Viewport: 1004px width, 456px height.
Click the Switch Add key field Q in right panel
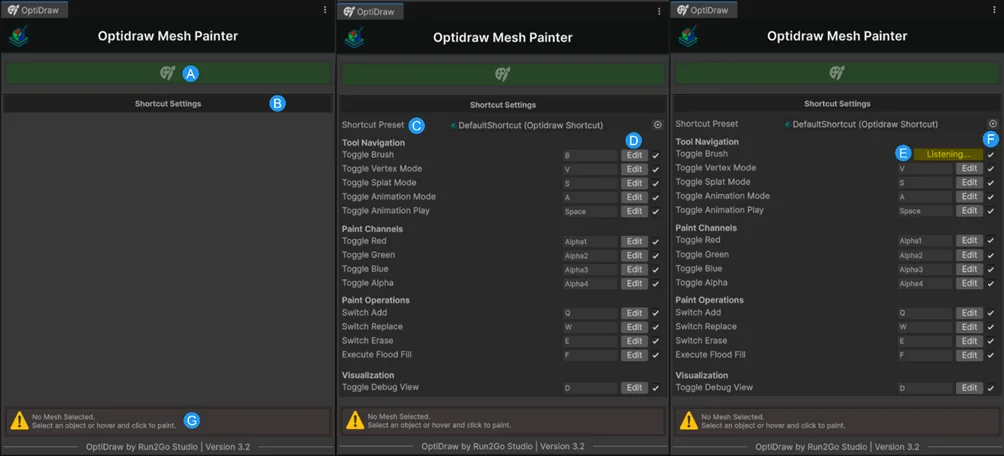pos(925,313)
